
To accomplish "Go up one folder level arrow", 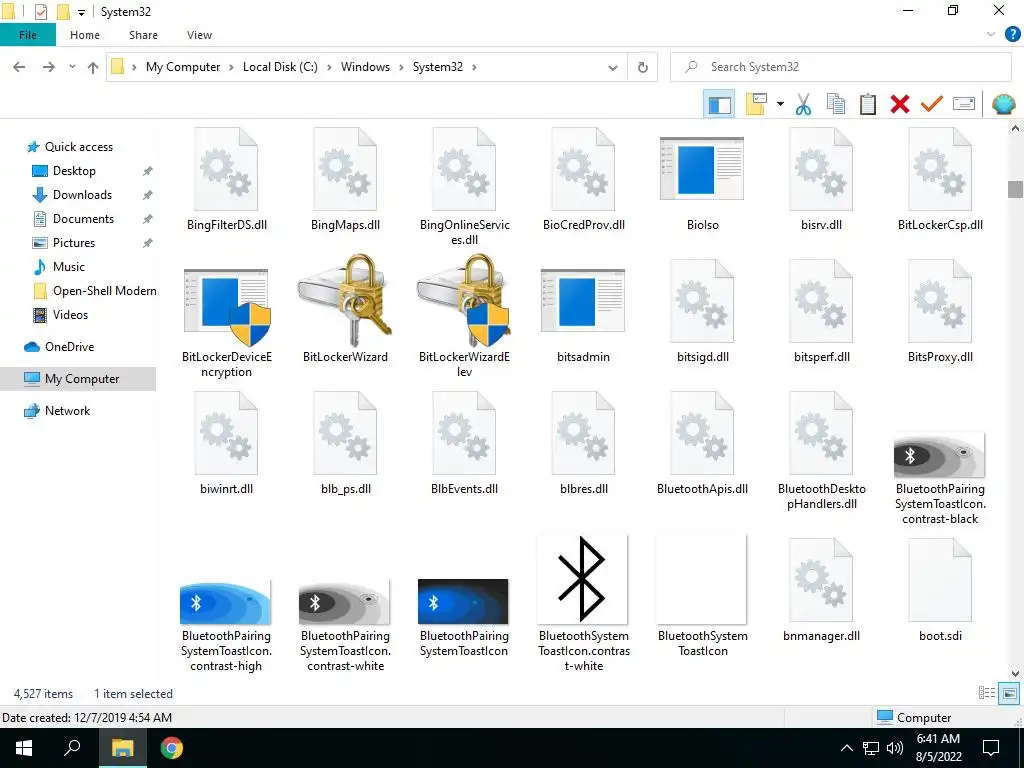I will [x=93, y=67].
